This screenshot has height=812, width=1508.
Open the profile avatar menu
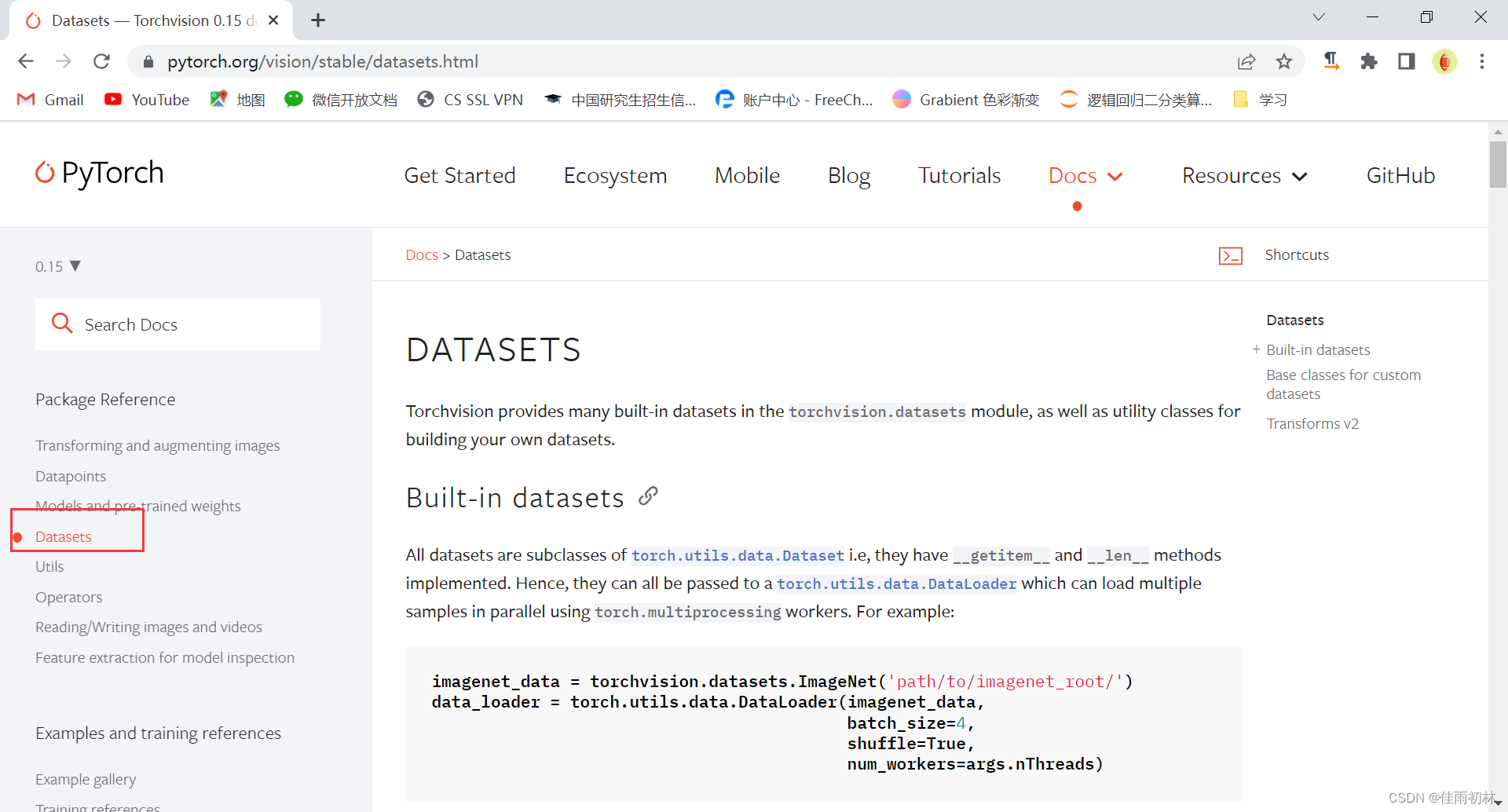(x=1444, y=61)
